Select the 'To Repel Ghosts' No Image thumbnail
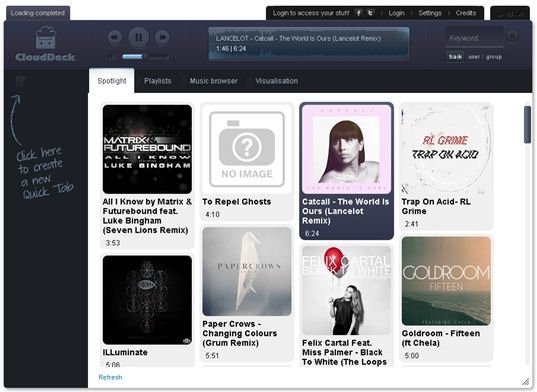537x392 pixels. pyautogui.click(x=247, y=149)
